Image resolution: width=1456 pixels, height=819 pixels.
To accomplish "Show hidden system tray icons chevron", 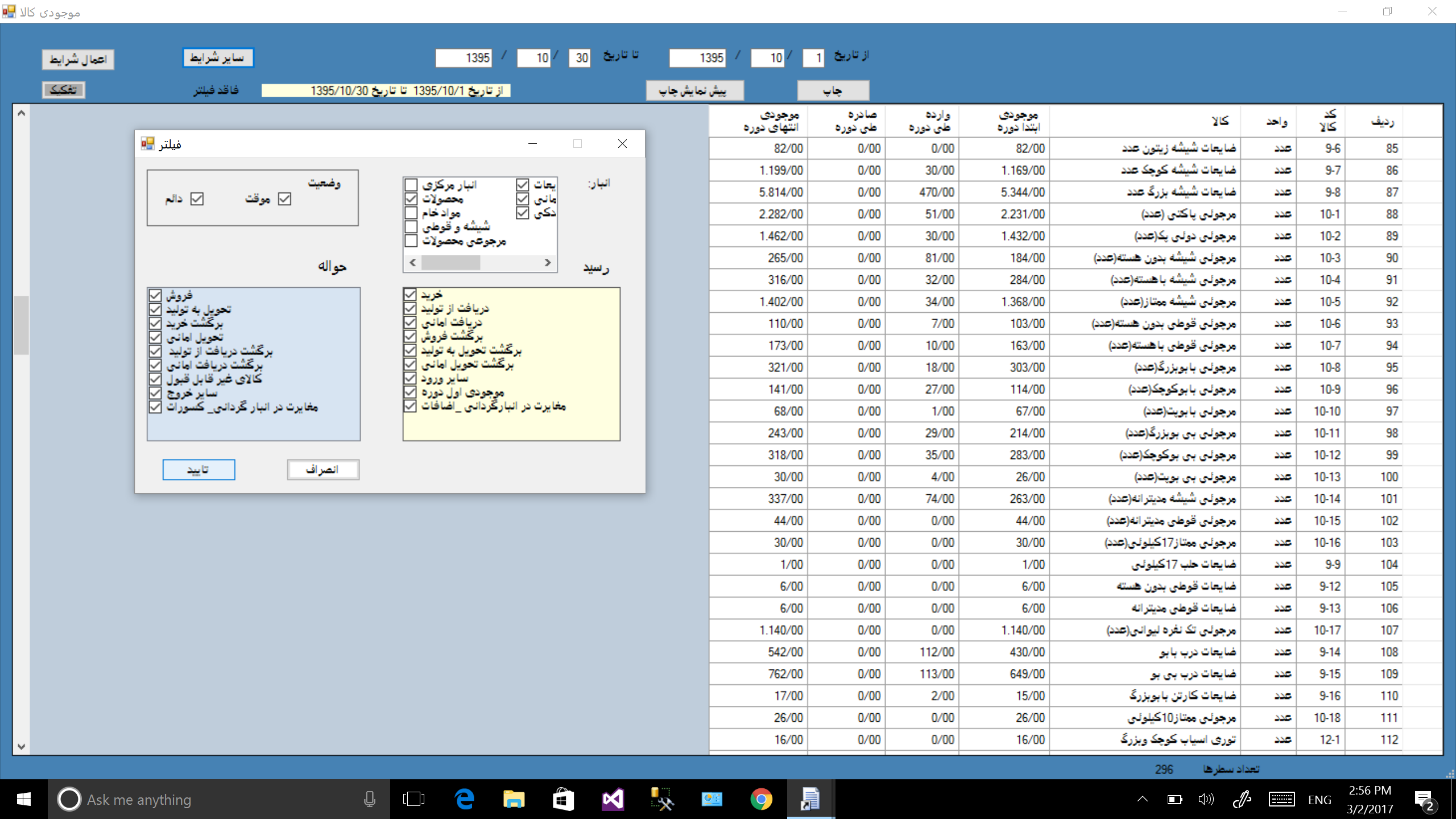I will click(x=1142, y=799).
